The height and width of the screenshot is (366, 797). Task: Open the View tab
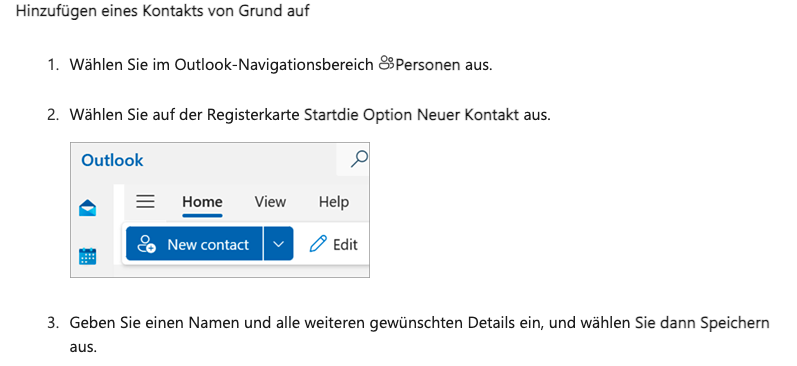270,202
